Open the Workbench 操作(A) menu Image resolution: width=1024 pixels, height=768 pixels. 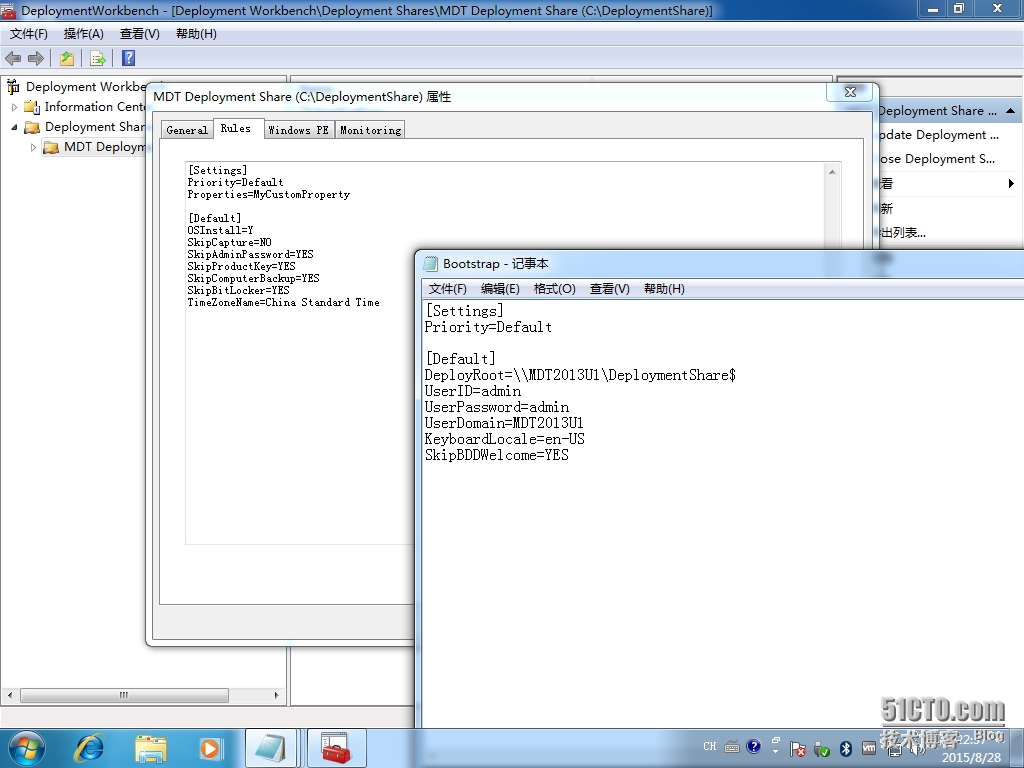[x=84, y=34]
